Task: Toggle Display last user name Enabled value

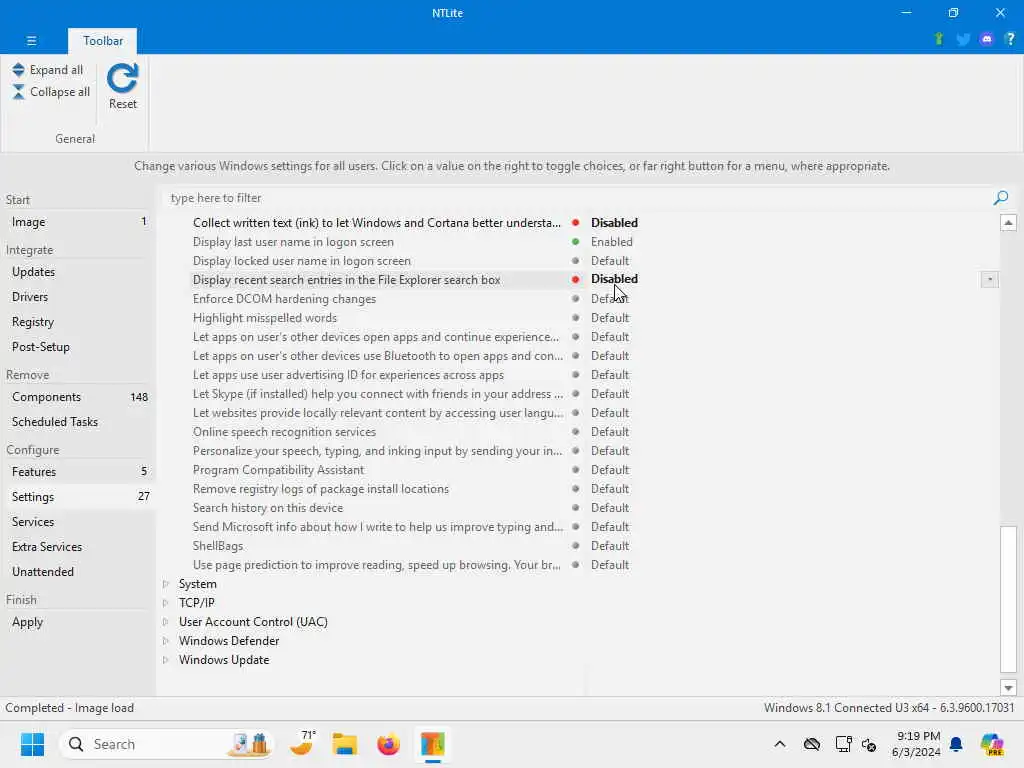Action: (611, 242)
